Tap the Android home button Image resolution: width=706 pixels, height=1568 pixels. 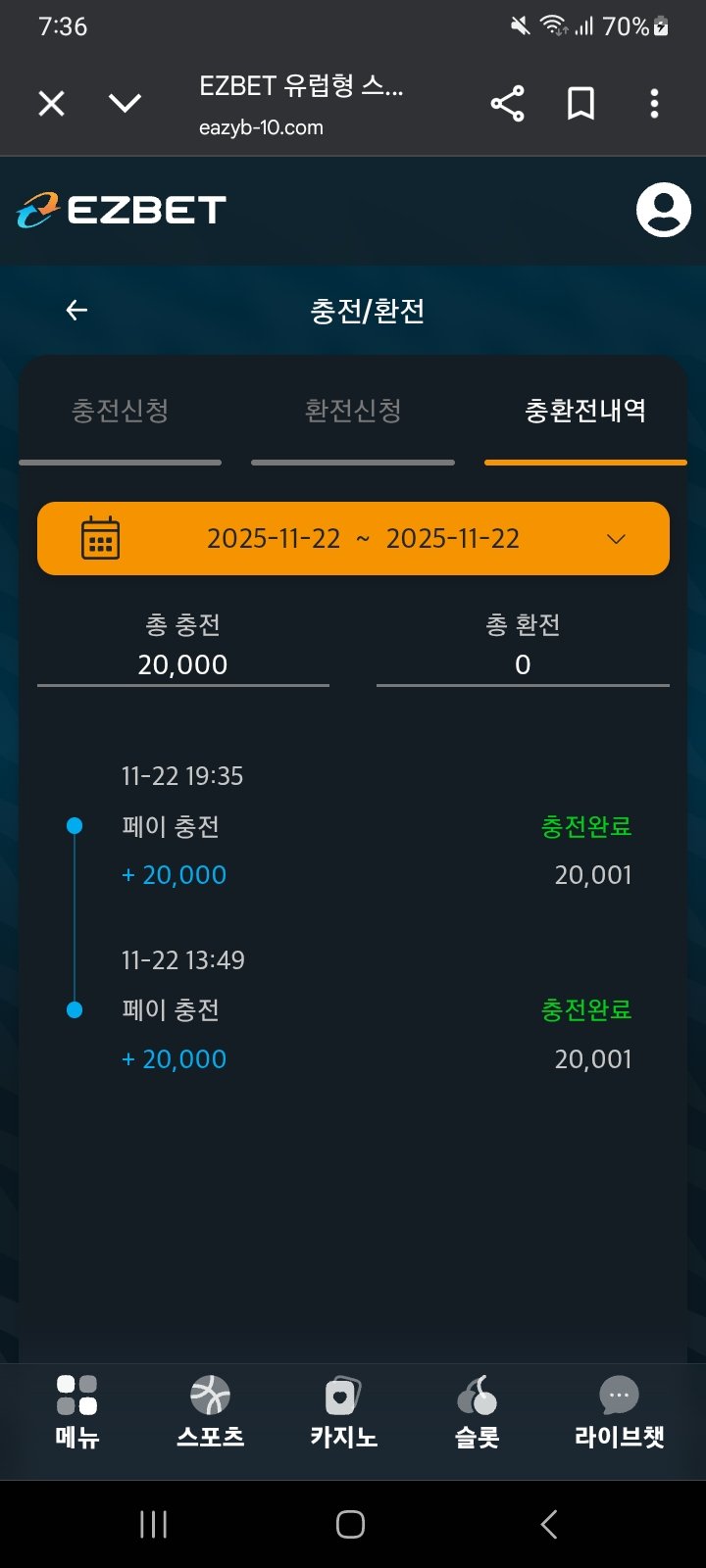tap(350, 1524)
